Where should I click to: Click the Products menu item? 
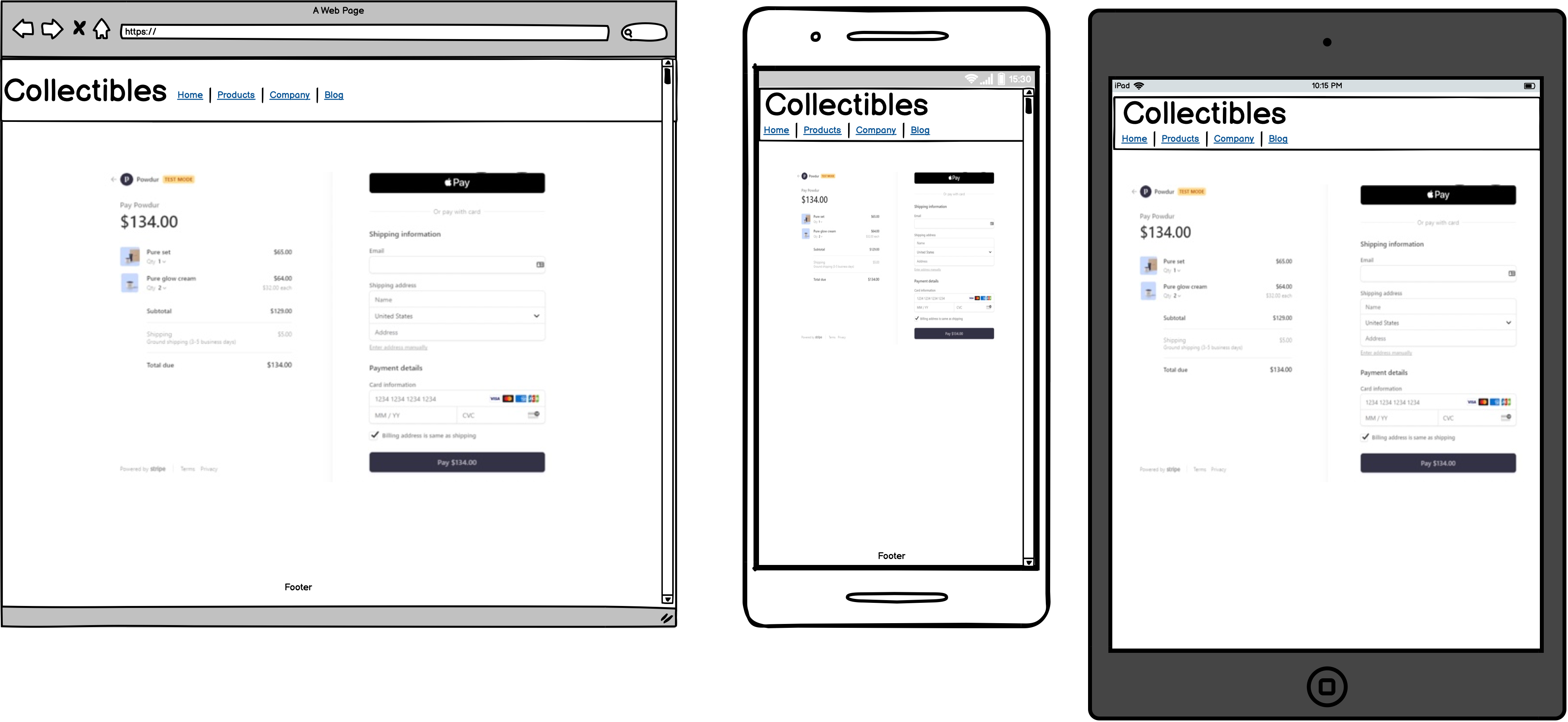236,94
